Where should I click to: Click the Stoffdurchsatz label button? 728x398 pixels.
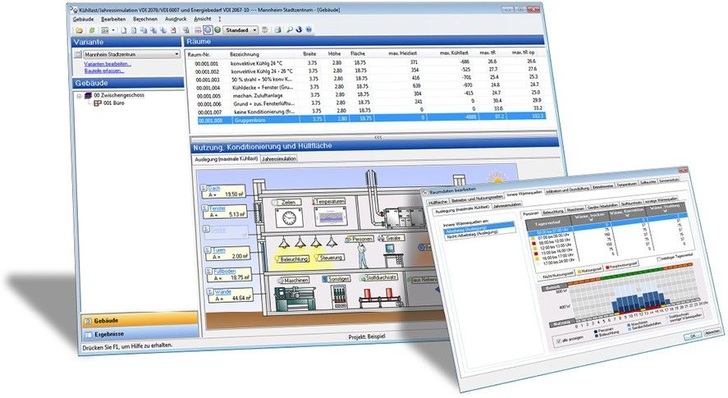379,277
